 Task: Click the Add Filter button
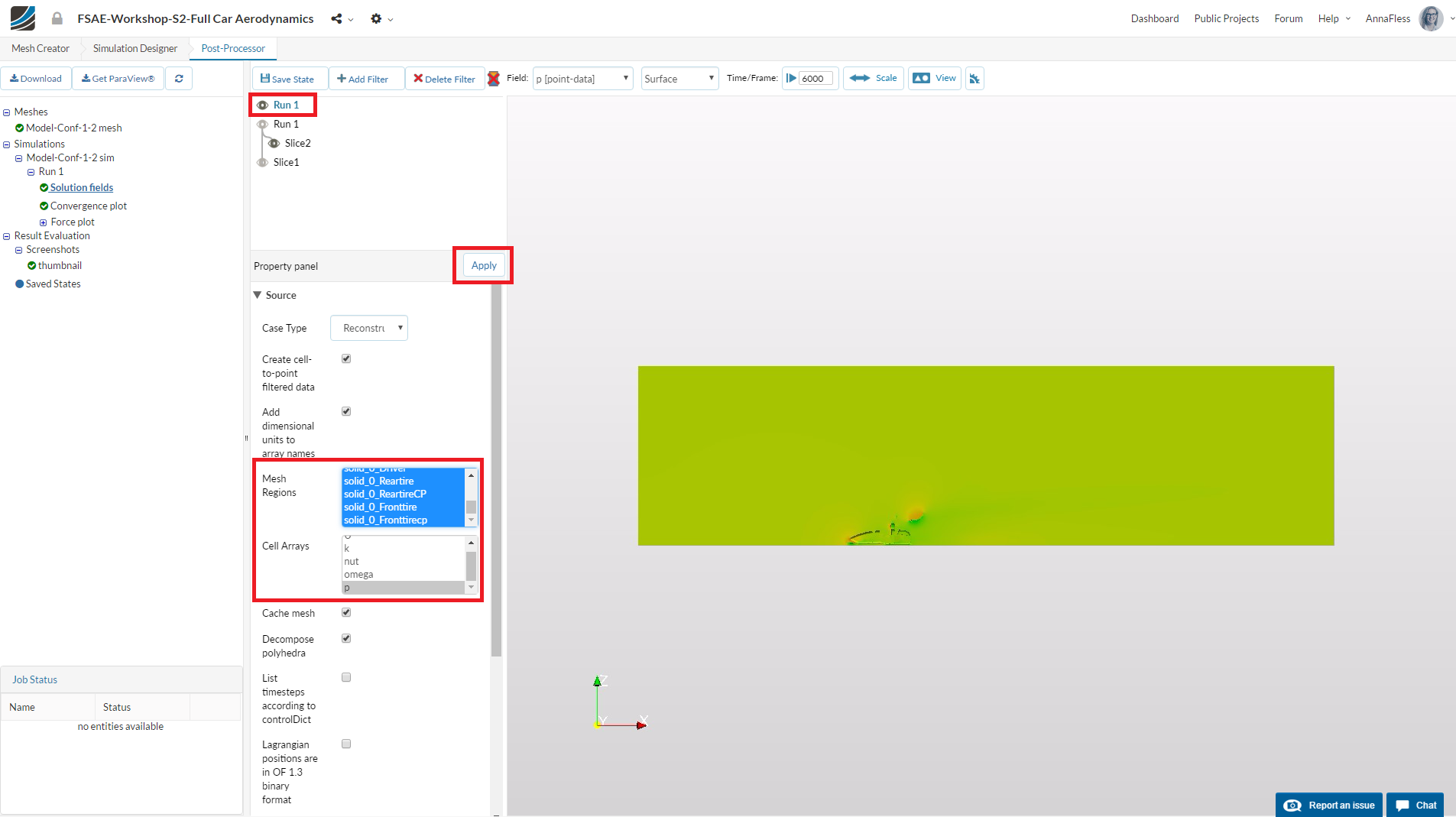pos(366,79)
